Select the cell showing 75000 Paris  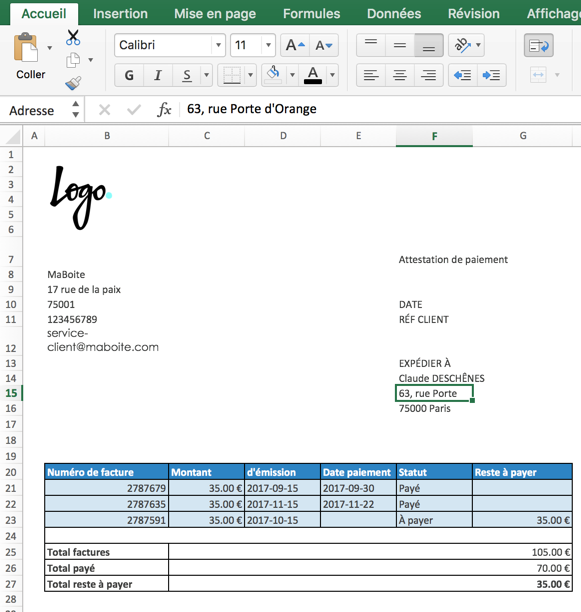tap(434, 408)
